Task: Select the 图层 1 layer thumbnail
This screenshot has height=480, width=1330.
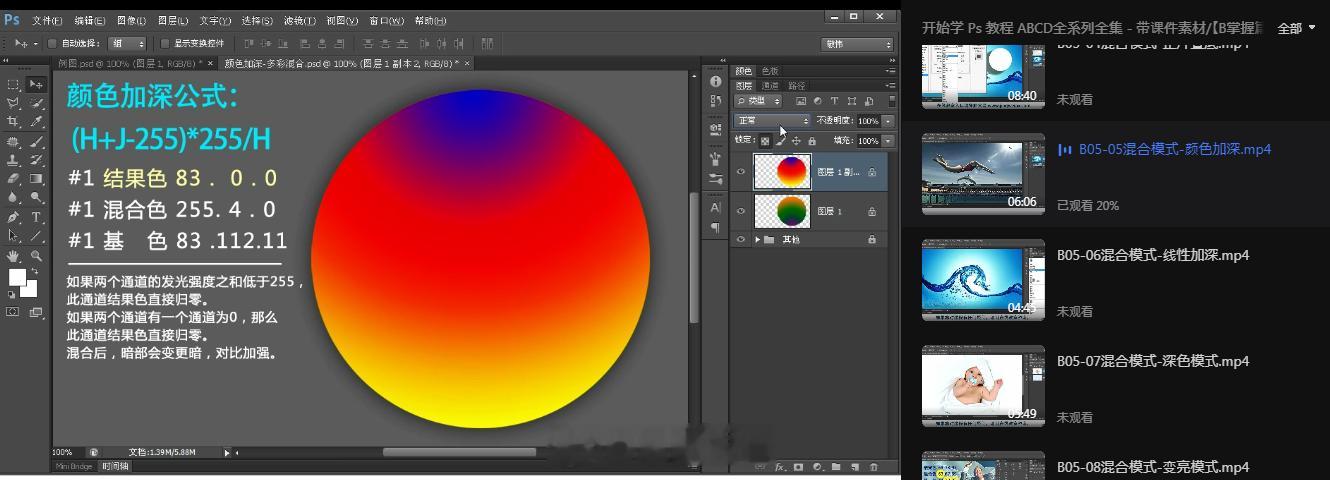Action: [x=782, y=211]
